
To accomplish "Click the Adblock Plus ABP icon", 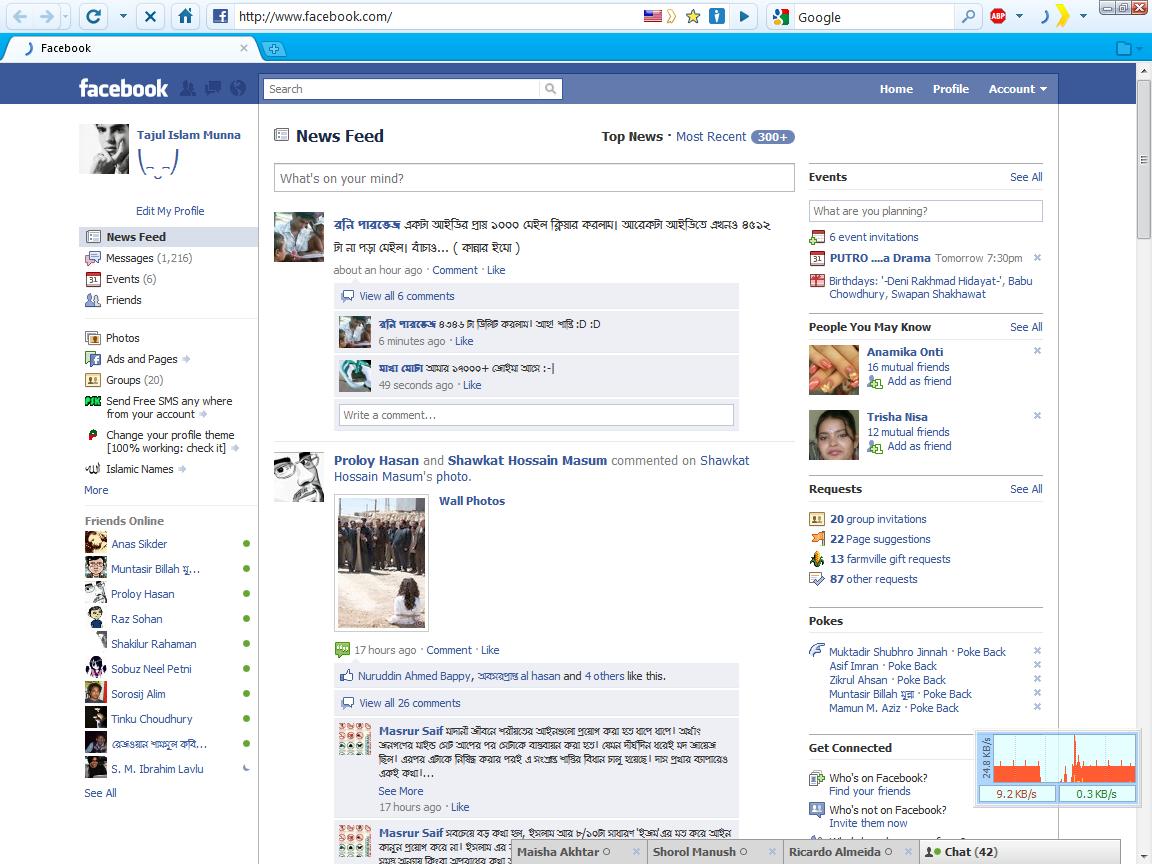I will [x=998, y=16].
